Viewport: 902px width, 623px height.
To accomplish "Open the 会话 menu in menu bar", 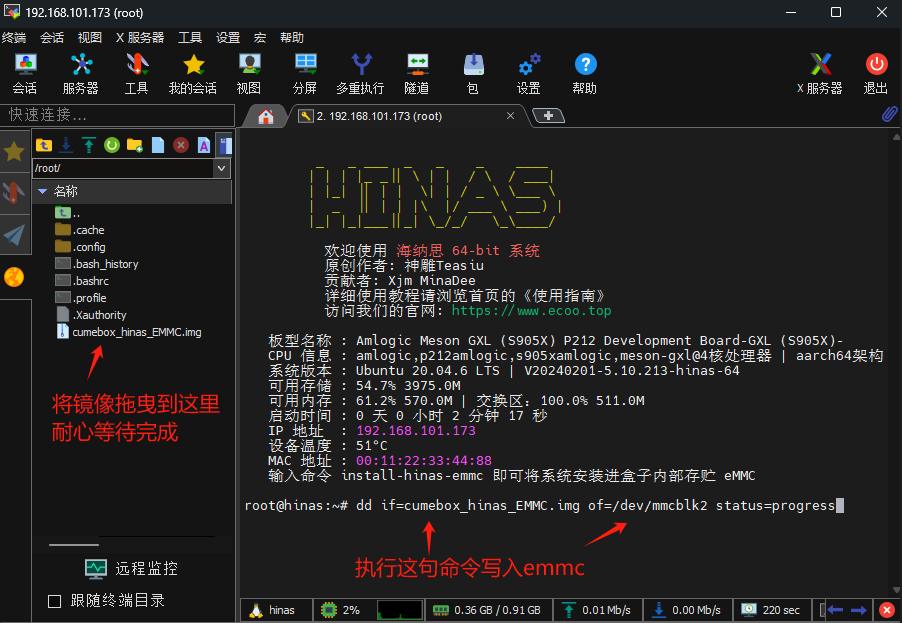I will [52, 37].
